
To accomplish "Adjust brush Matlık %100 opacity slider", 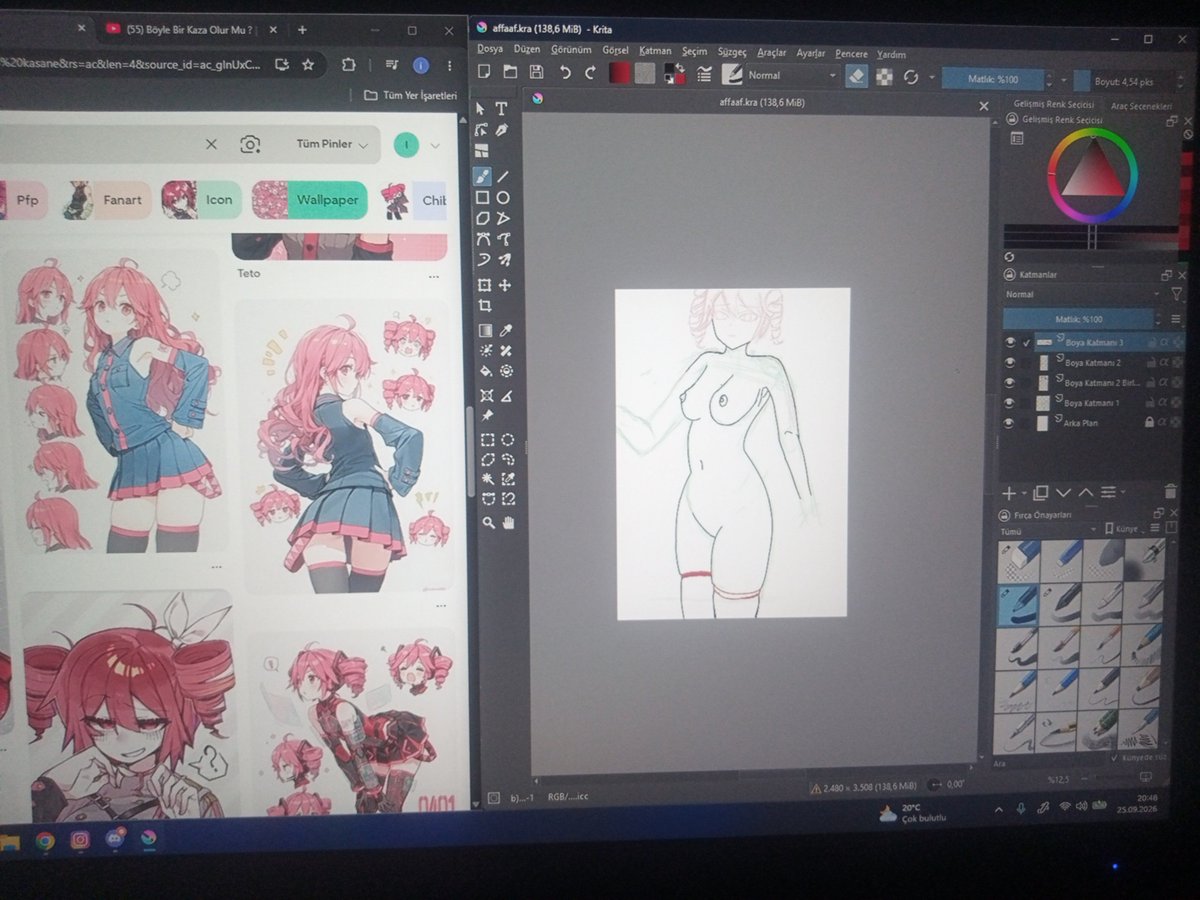I will 994,79.
